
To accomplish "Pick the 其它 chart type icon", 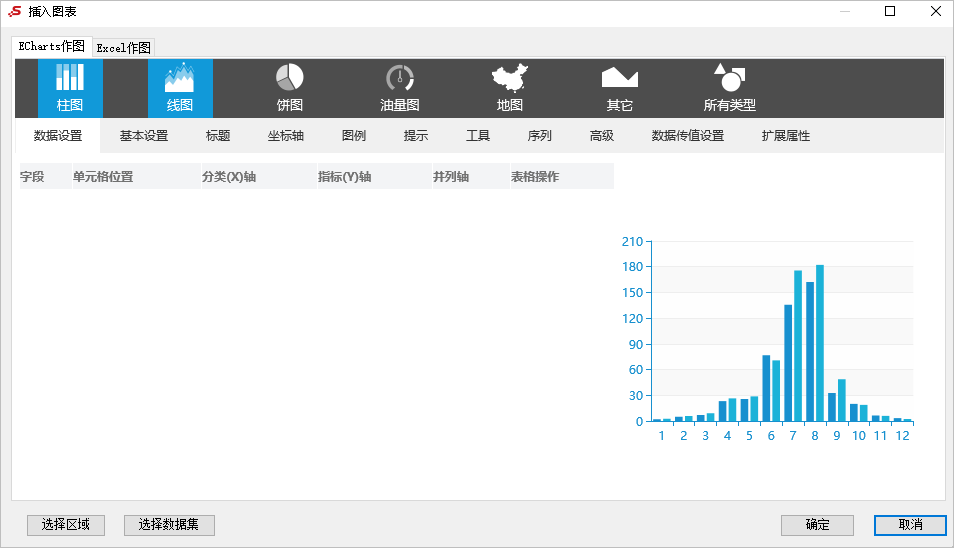I will click(x=619, y=88).
